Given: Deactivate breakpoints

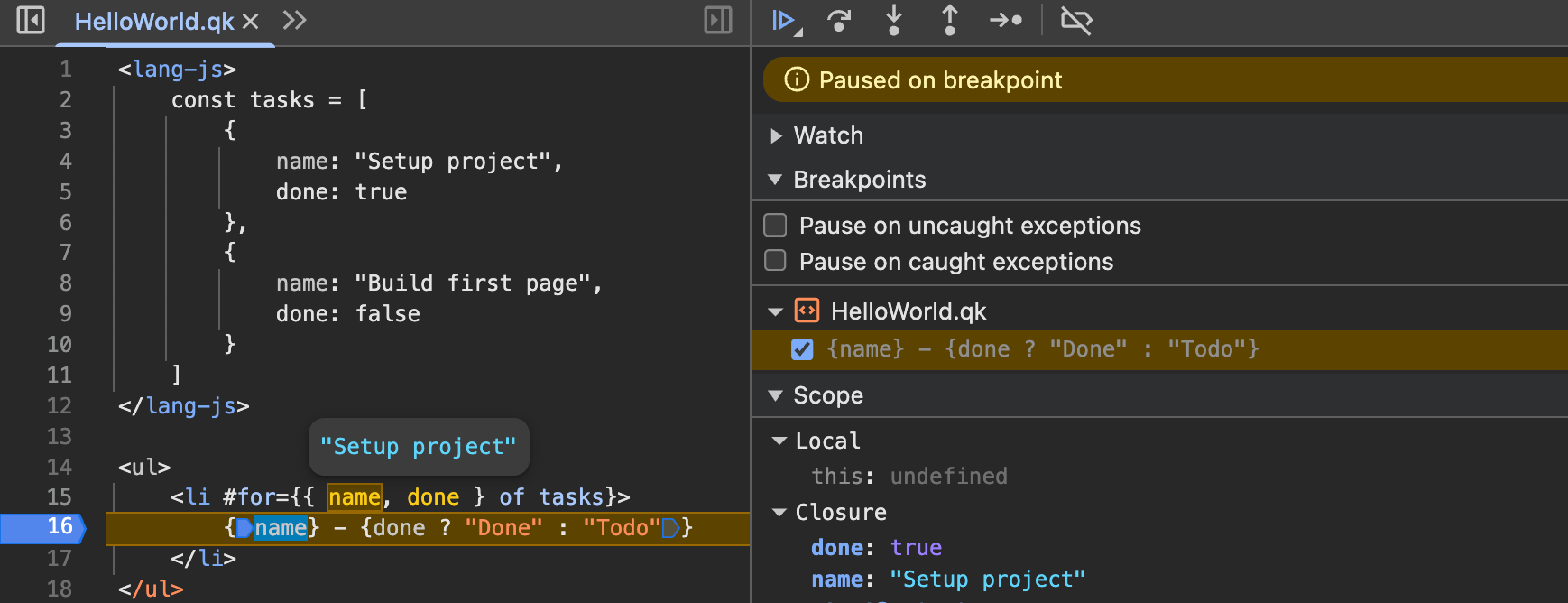Looking at the screenshot, I should (x=1076, y=20).
